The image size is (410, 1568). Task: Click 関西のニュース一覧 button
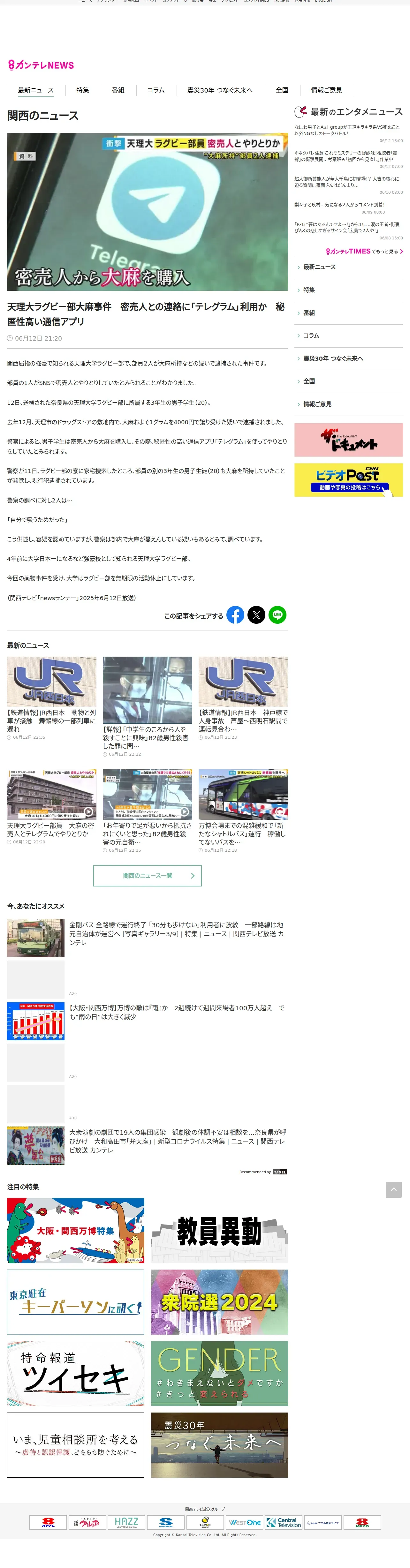click(x=148, y=876)
